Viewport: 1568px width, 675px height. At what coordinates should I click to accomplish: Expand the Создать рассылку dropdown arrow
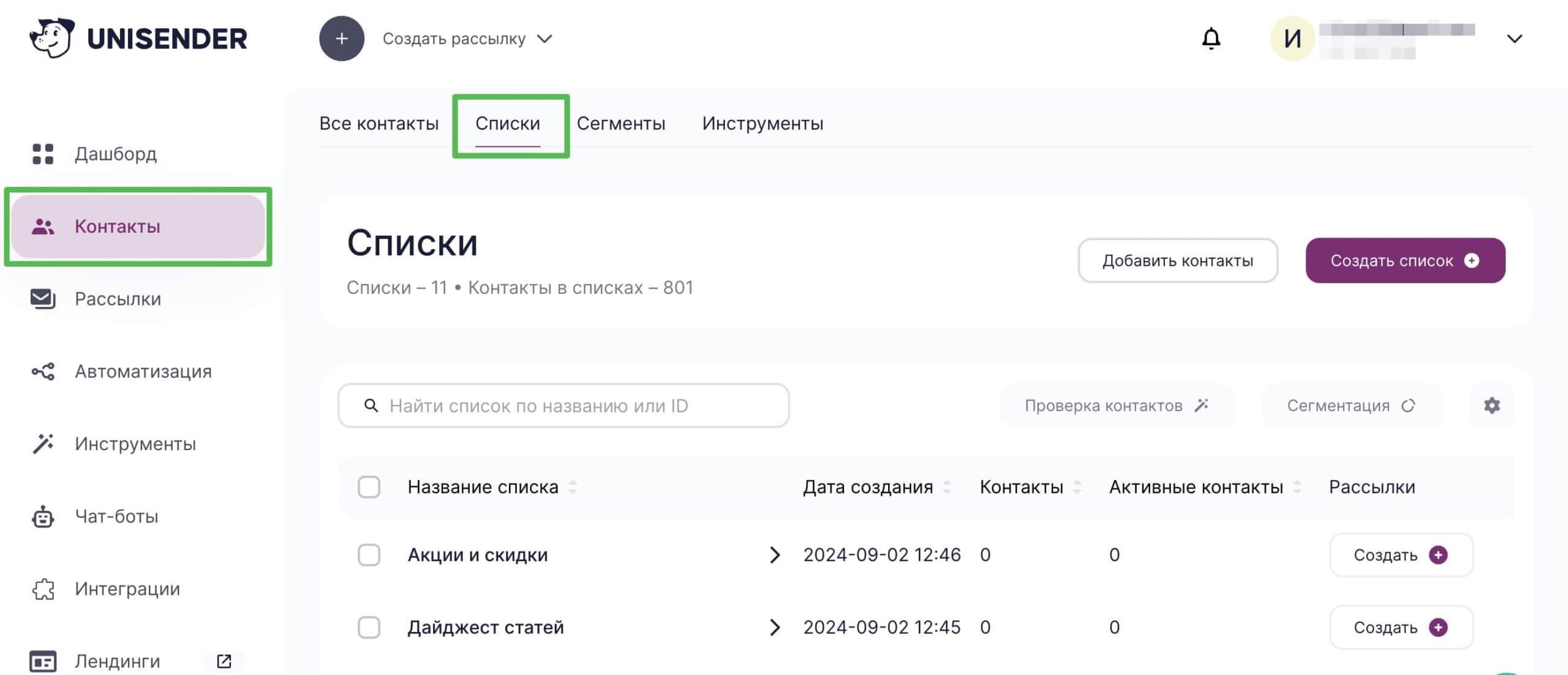click(x=545, y=39)
